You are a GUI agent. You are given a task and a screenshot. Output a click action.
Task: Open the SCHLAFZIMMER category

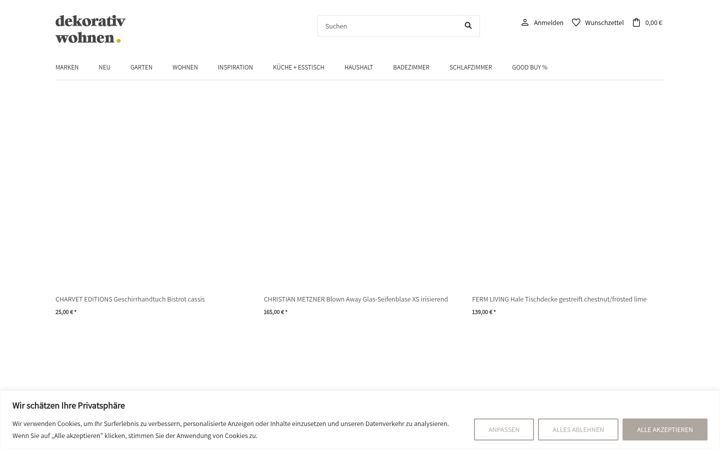click(x=471, y=67)
